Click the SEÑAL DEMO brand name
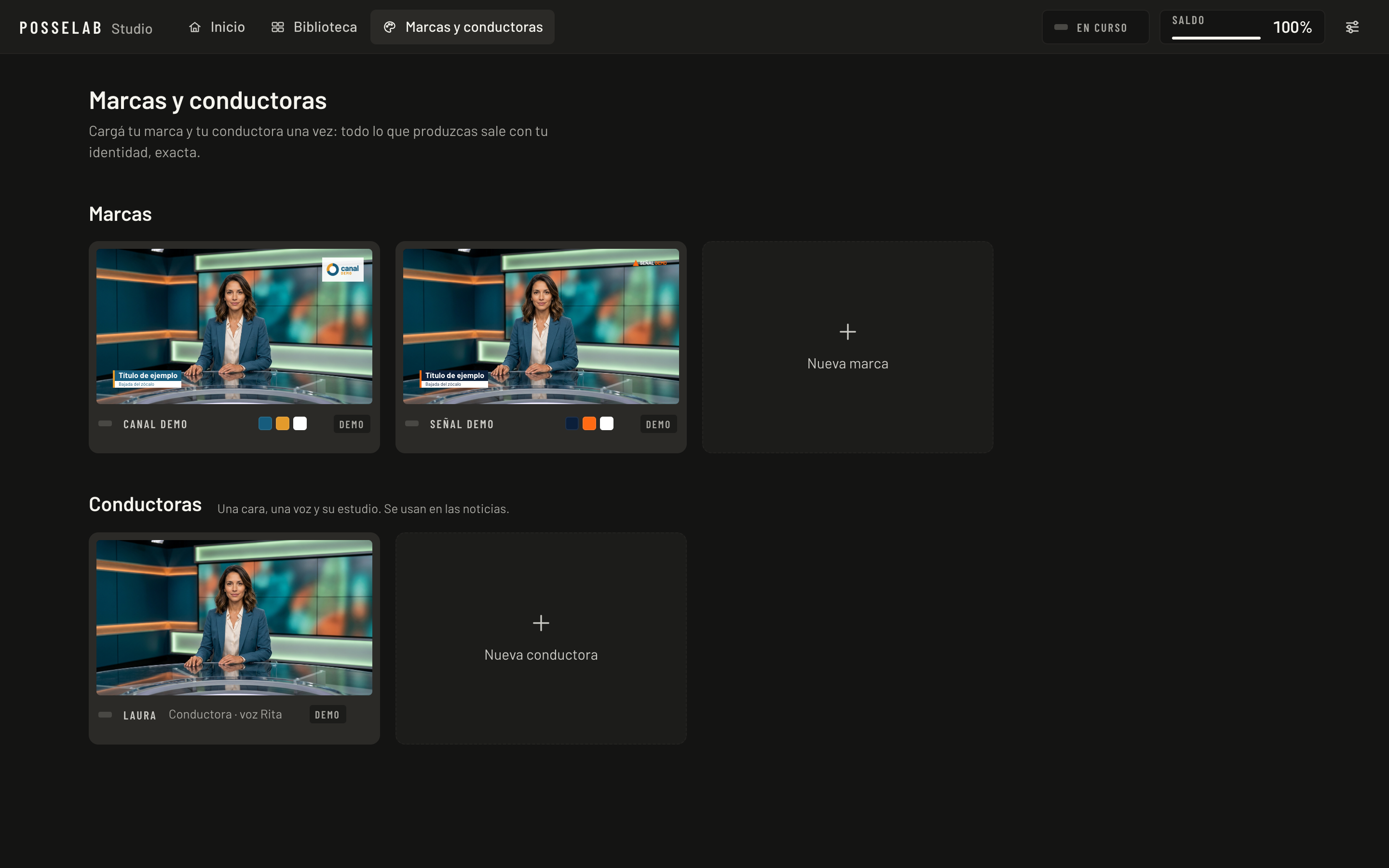1389x868 pixels. pyautogui.click(x=462, y=424)
